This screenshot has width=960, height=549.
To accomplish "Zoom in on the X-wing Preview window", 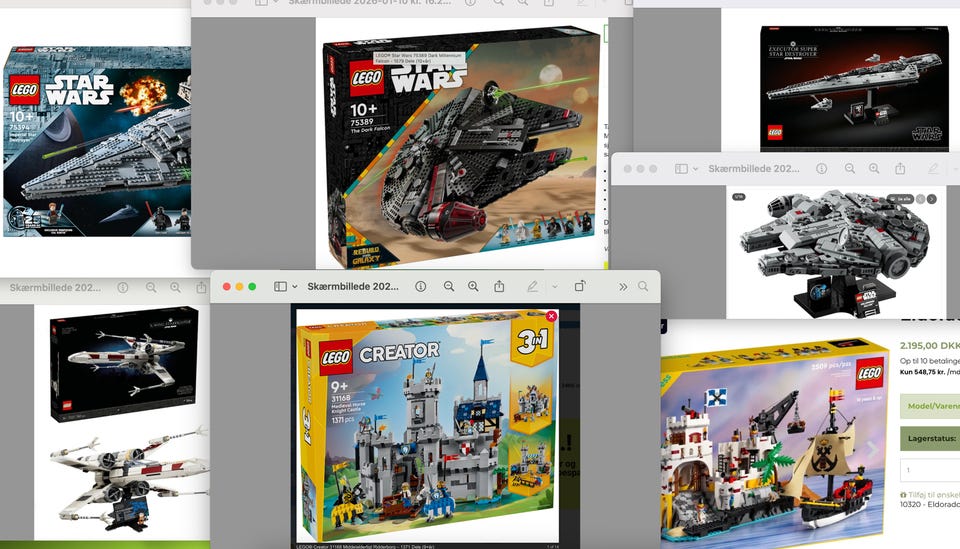I will click(x=175, y=287).
